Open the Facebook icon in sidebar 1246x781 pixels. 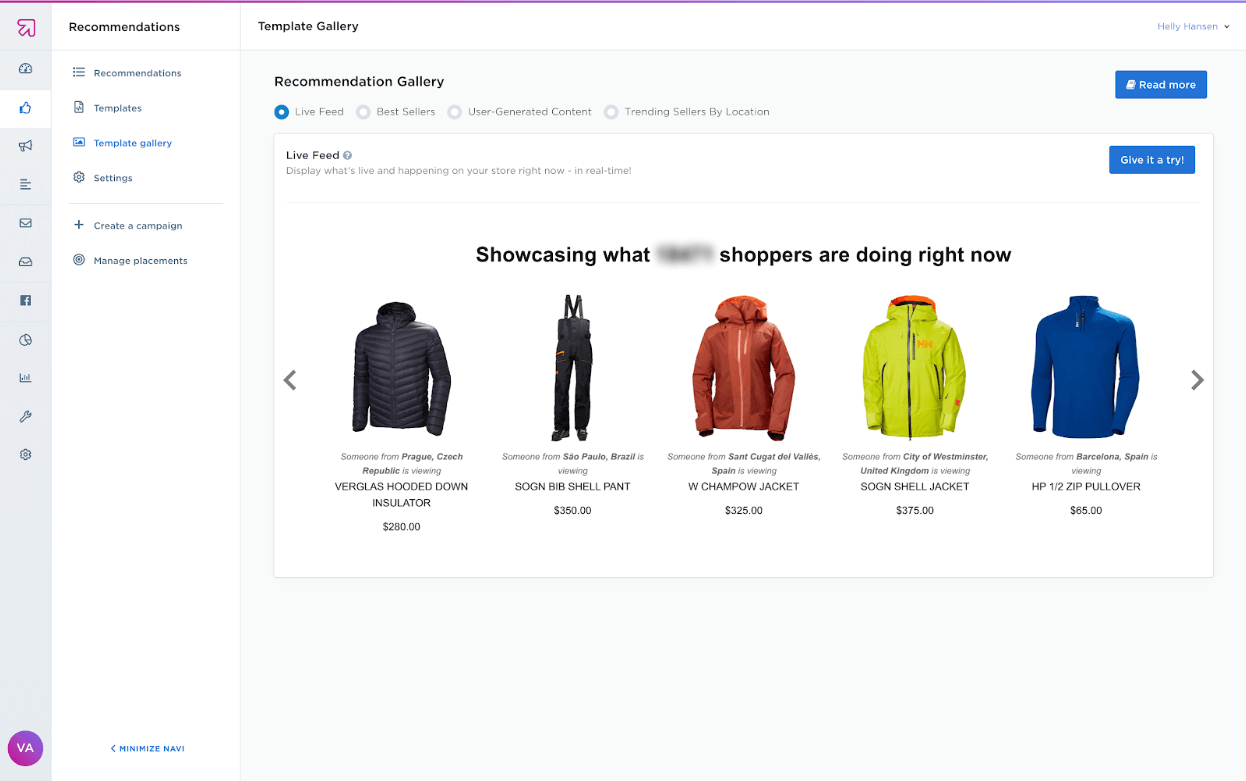26,300
